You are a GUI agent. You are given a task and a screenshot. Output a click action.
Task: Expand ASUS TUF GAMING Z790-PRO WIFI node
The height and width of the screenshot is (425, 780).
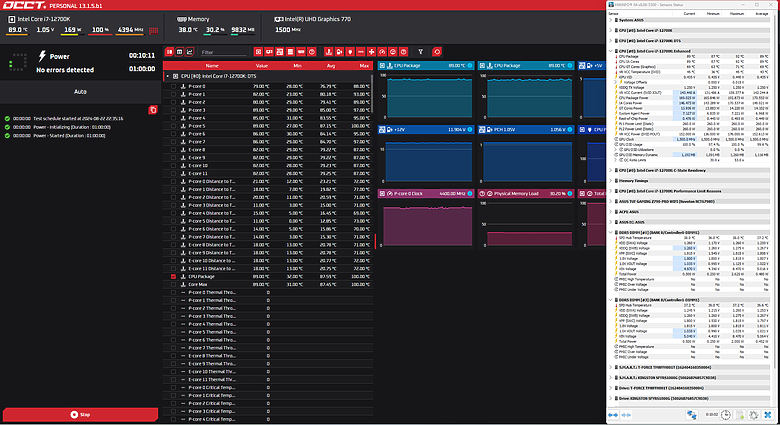(610, 202)
